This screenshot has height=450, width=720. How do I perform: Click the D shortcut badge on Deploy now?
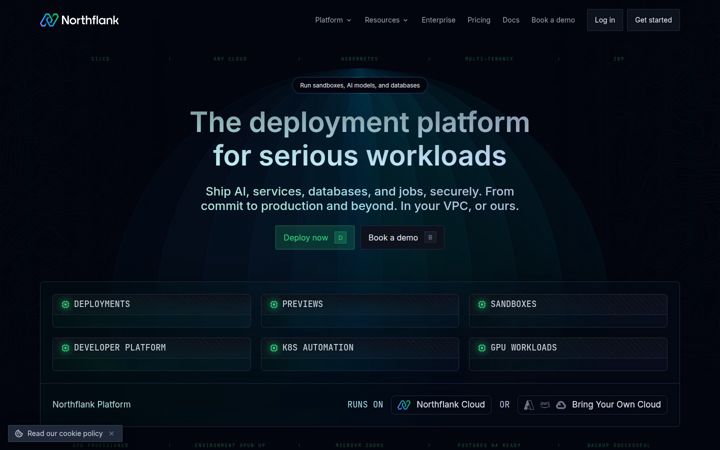[x=340, y=237]
